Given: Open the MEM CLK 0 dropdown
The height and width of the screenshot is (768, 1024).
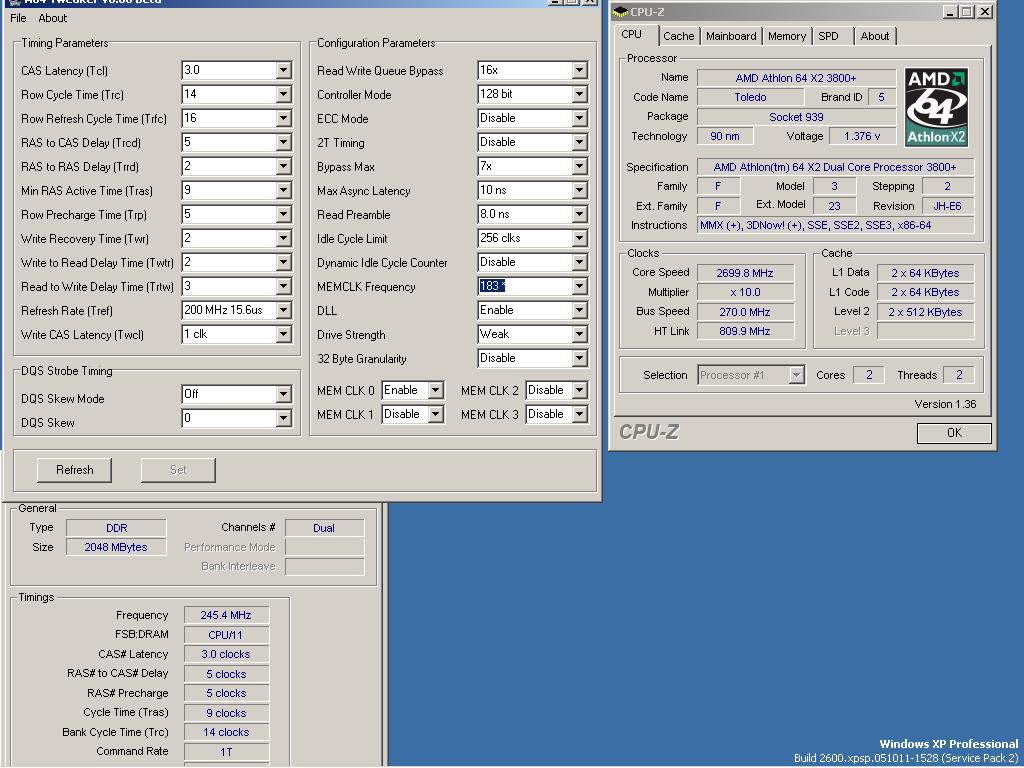Looking at the screenshot, I should click(x=436, y=391).
